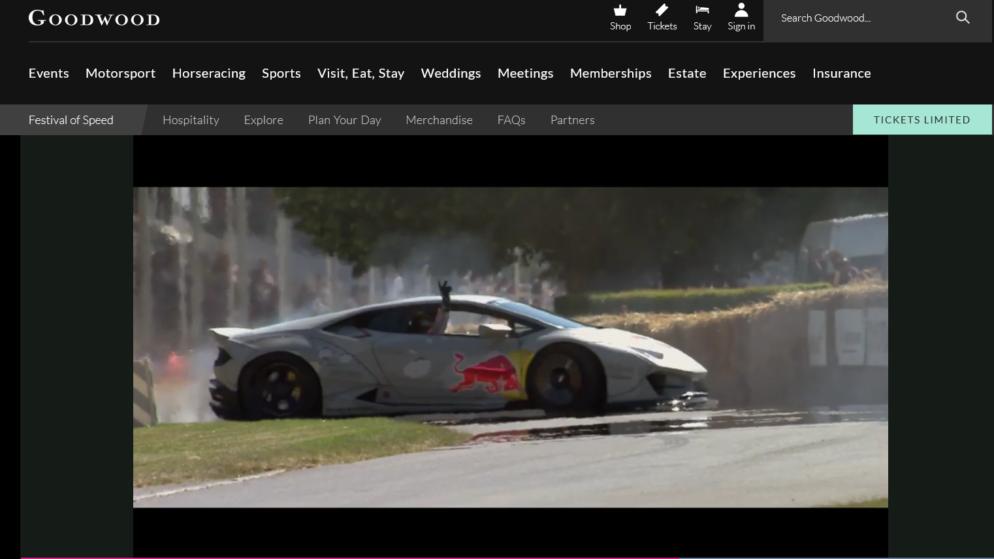
Task: Open the Merchandise link
Action: point(439,120)
